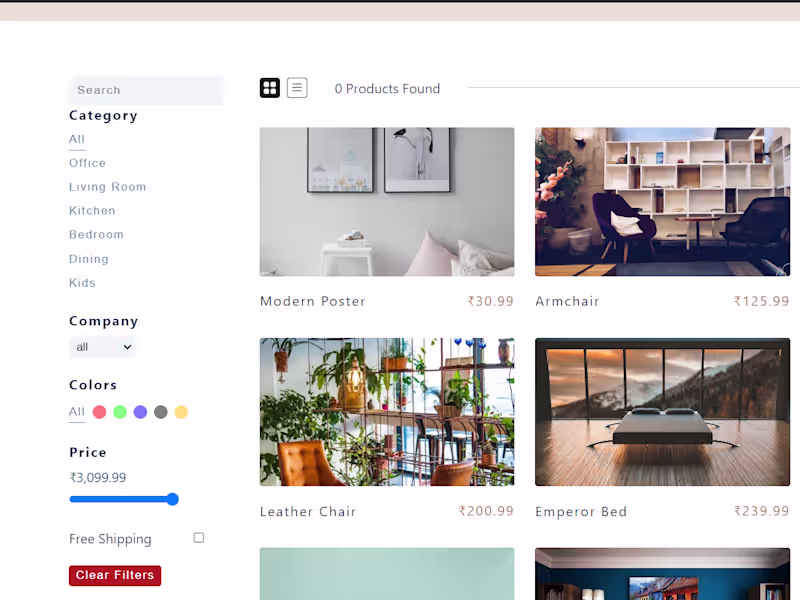Open the Emperor Bed product image
800x600 pixels.
662,412
